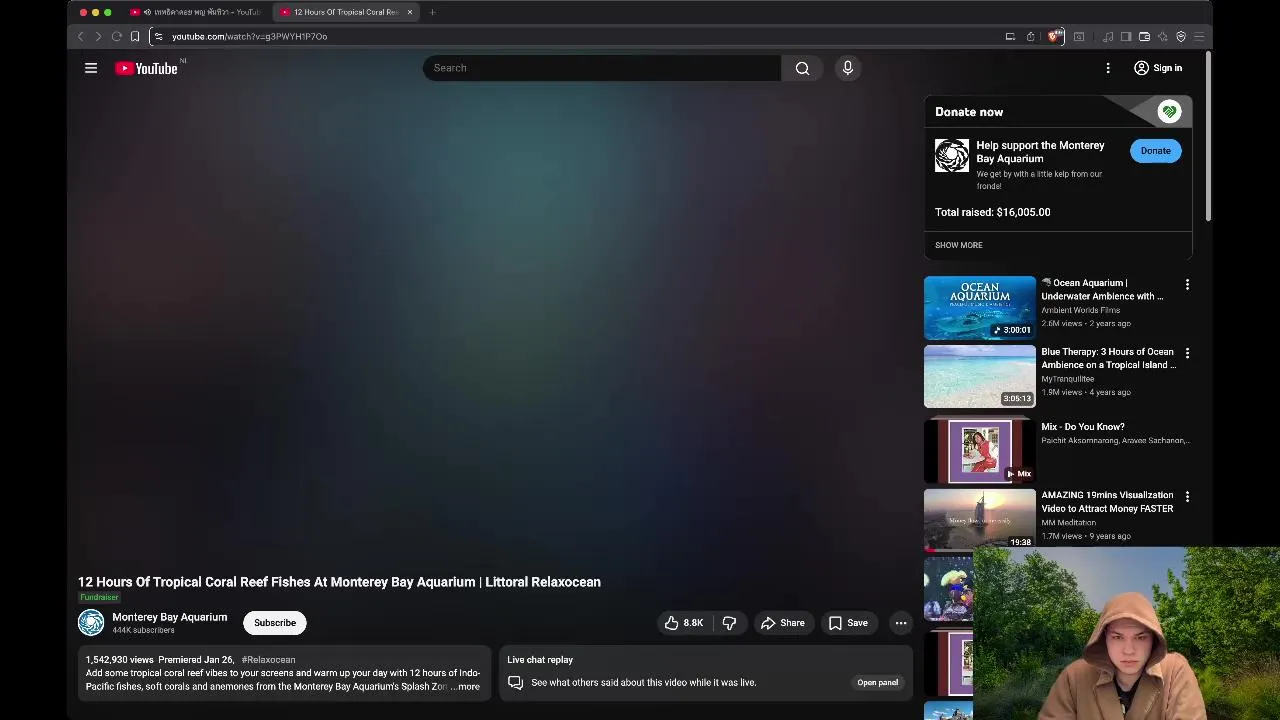Open Blue Therapy tropical island video thumbnail
1280x720 pixels.
(x=980, y=377)
